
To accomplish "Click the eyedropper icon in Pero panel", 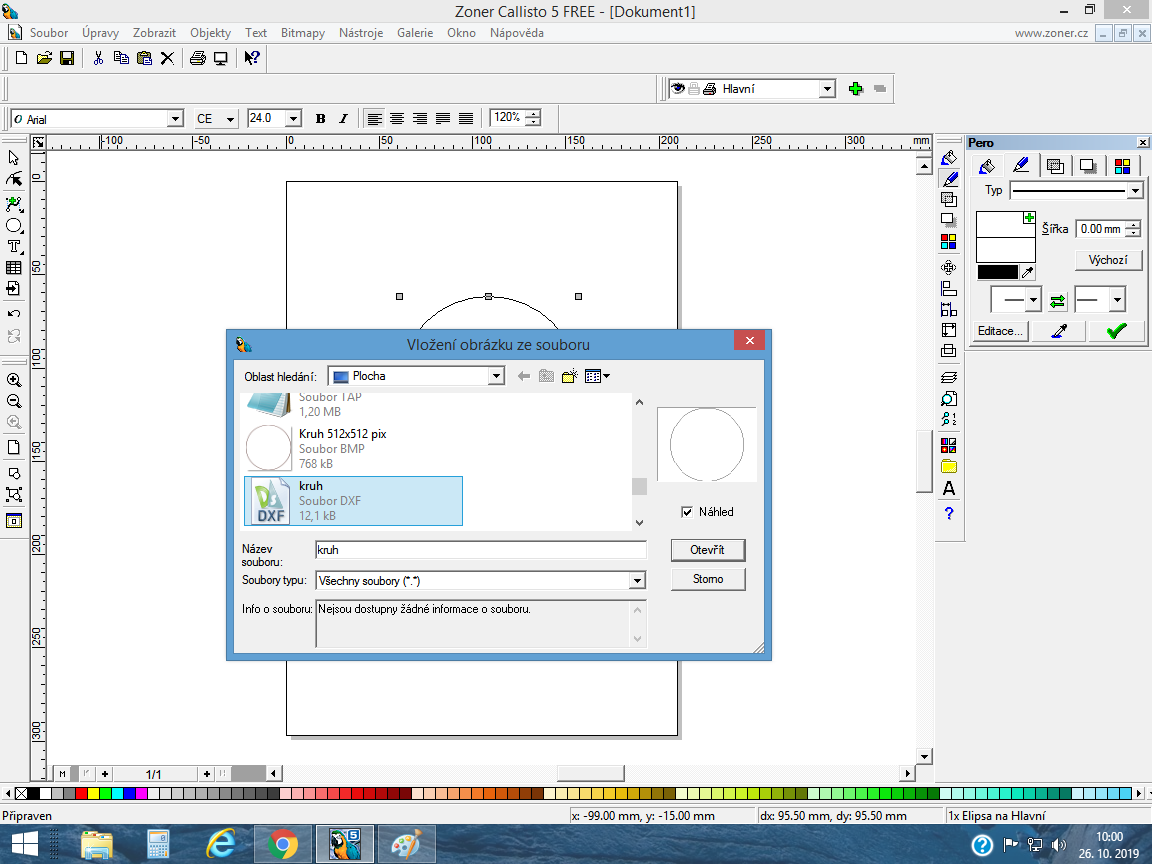I will coord(1059,331).
